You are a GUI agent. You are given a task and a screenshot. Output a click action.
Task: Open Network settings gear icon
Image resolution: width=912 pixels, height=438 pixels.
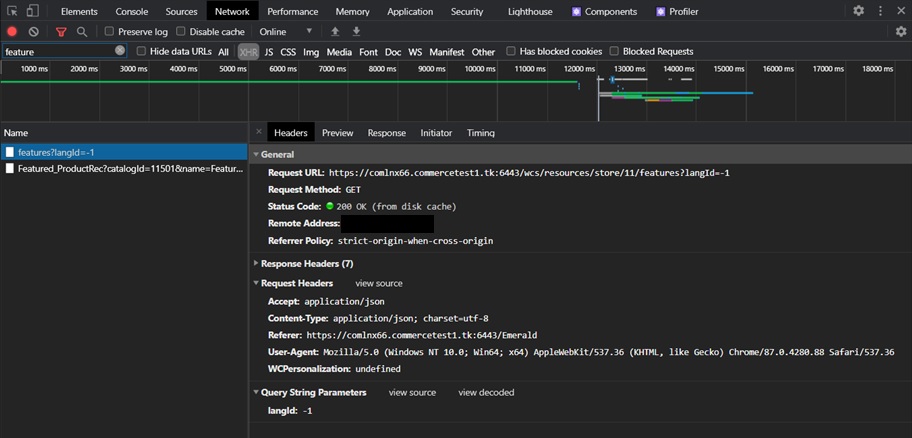pyautogui.click(x=900, y=32)
